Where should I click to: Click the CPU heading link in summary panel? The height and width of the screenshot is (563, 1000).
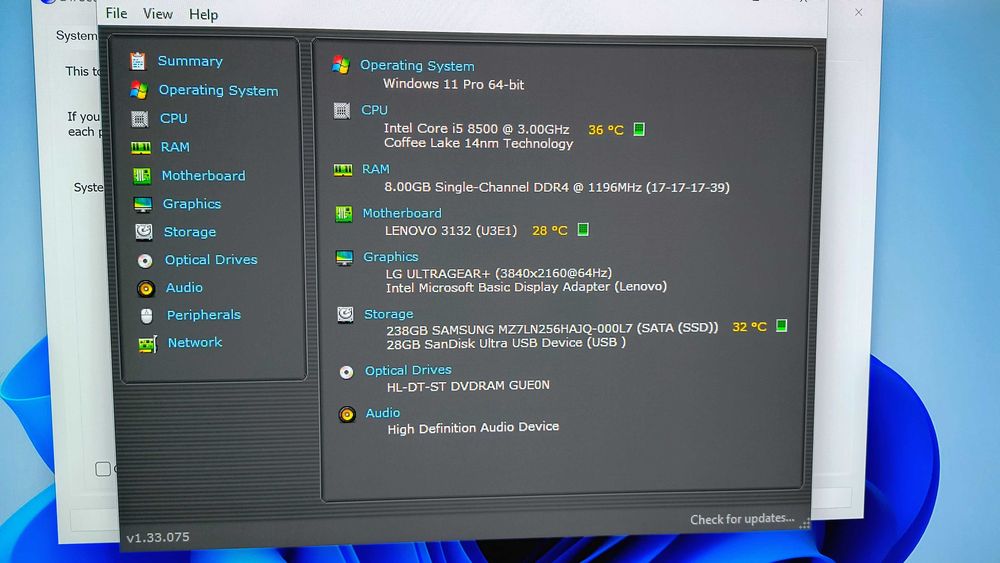[374, 110]
